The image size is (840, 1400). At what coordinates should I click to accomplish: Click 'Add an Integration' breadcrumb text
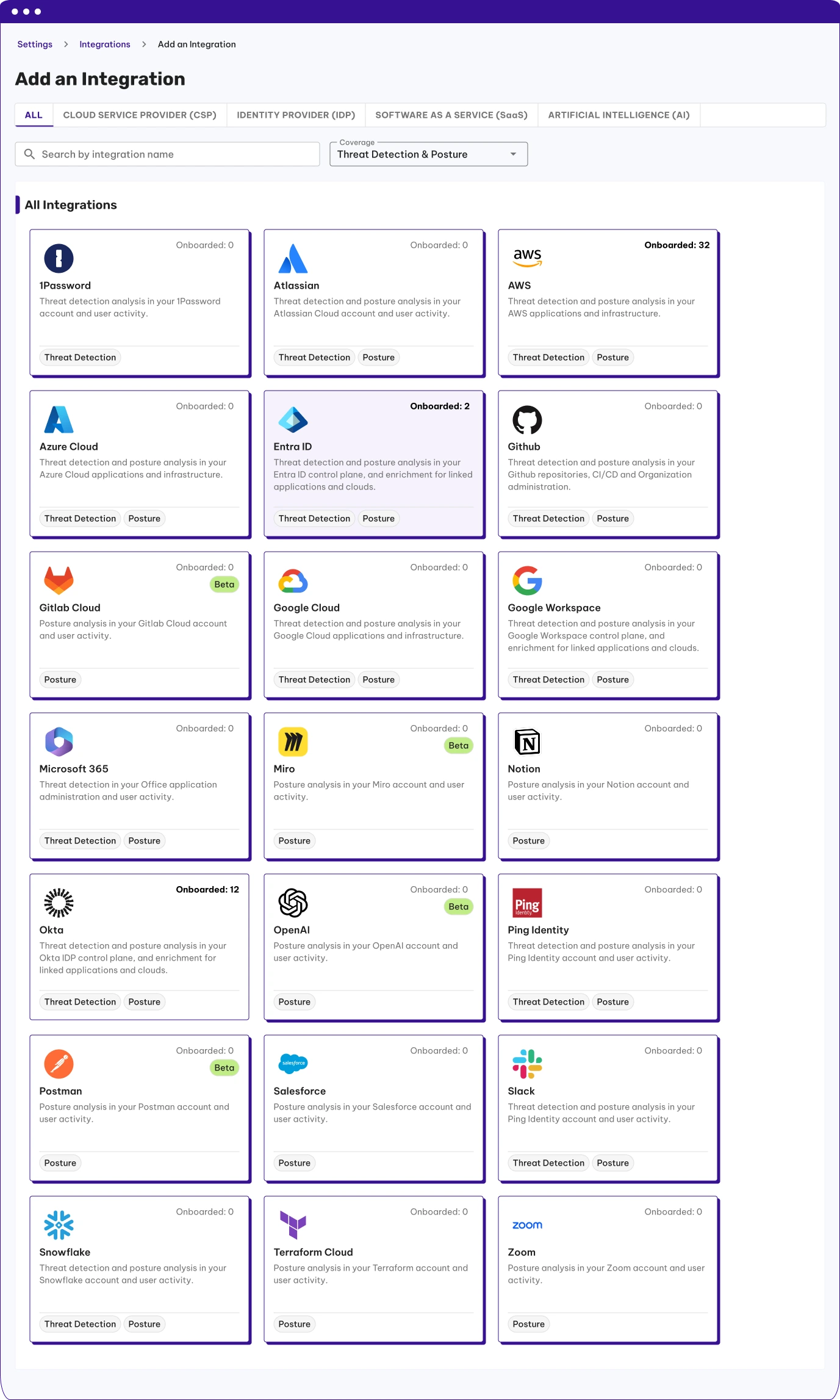(196, 44)
